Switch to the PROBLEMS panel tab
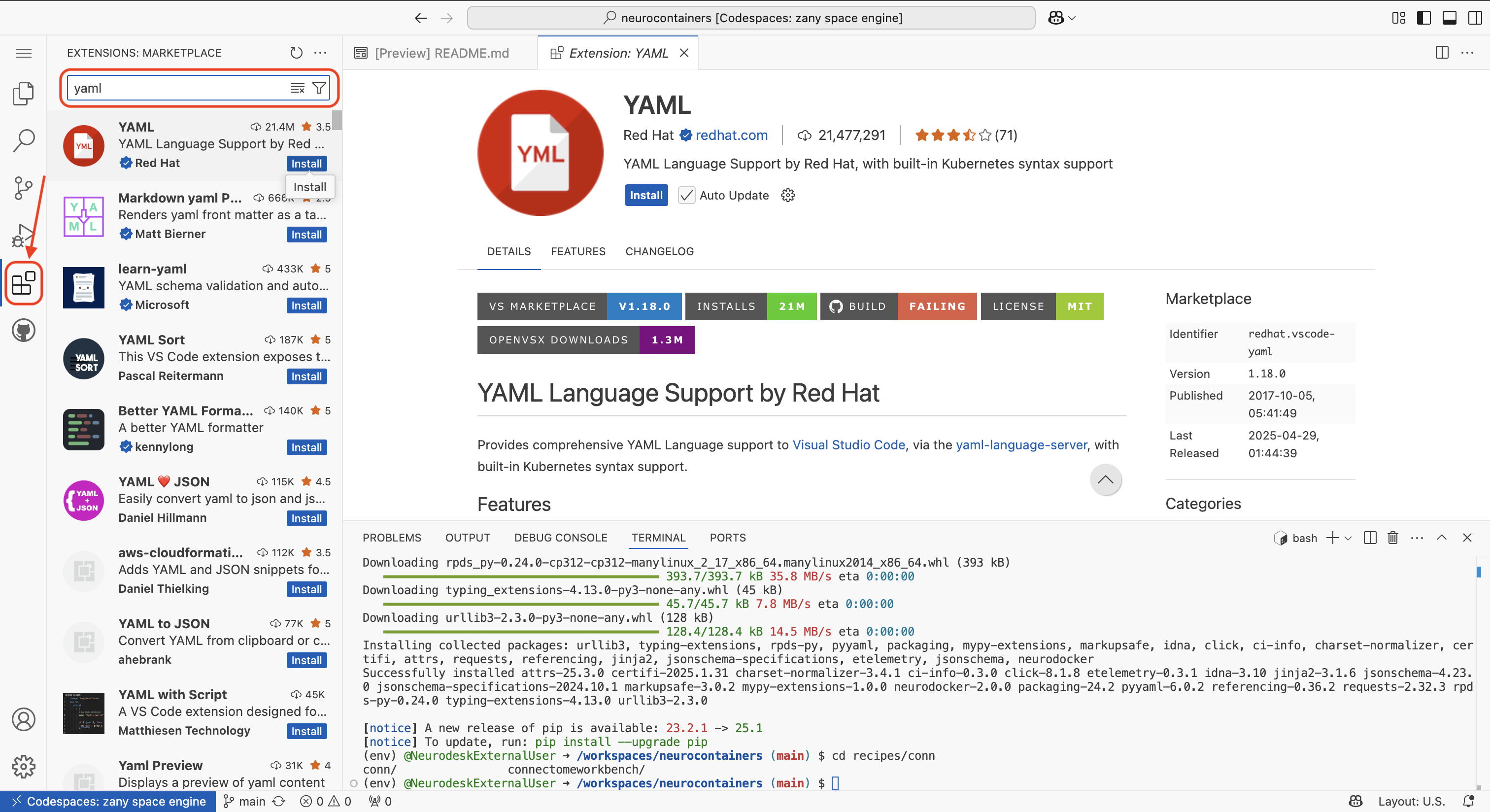This screenshot has width=1490, height=812. 392,537
